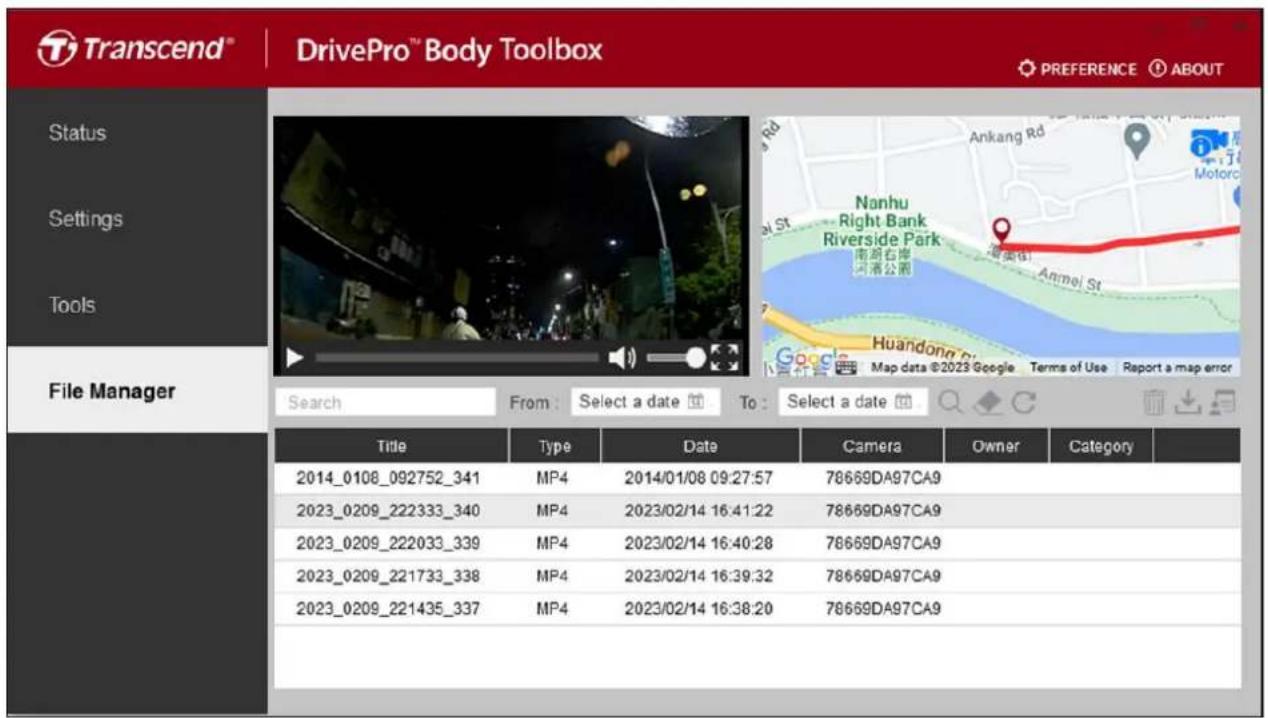Click the Search input field
The height and width of the screenshot is (718, 1268).
click(x=385, y=402)
